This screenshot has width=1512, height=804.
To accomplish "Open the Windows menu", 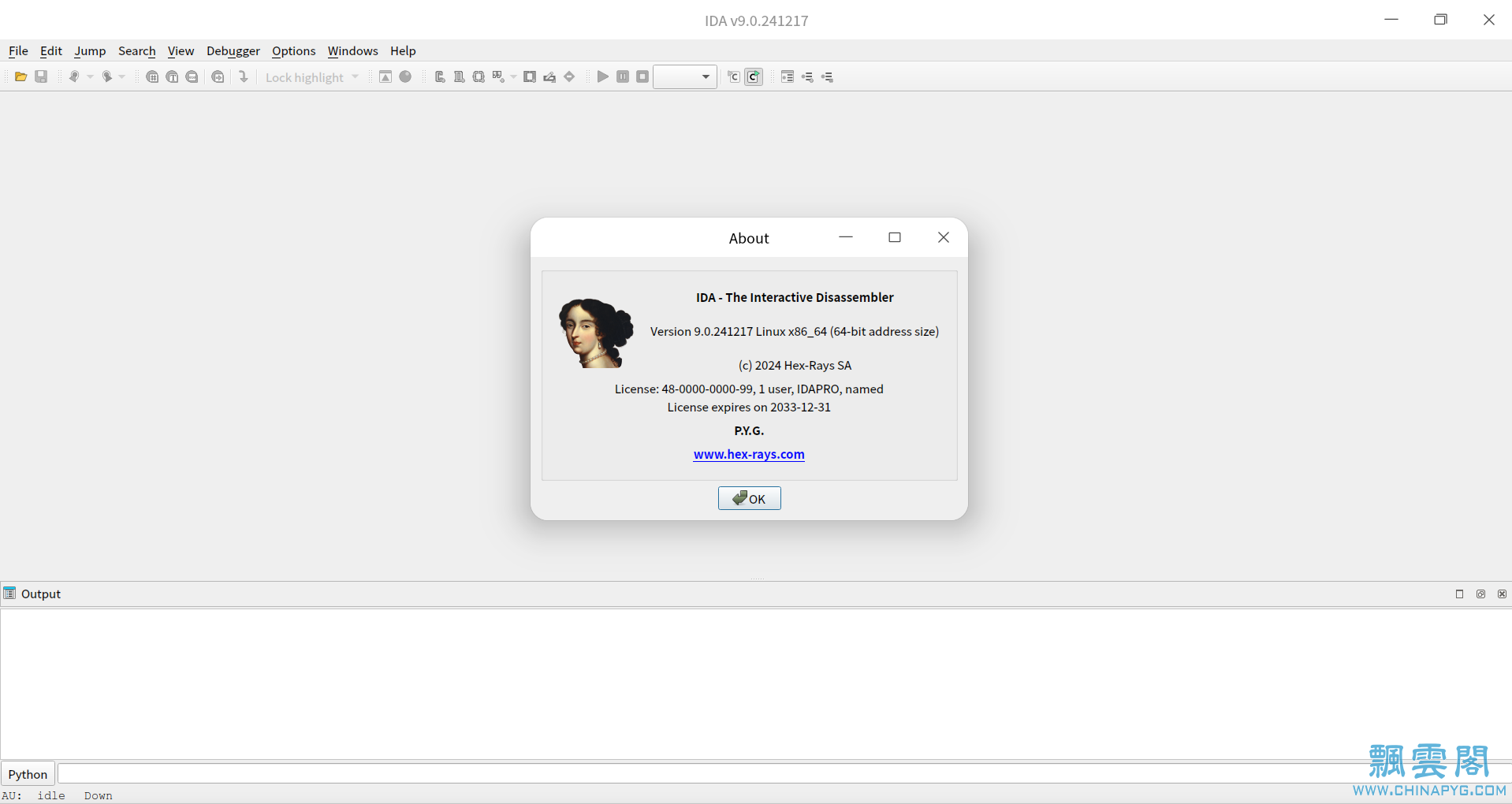I will 353,50.
